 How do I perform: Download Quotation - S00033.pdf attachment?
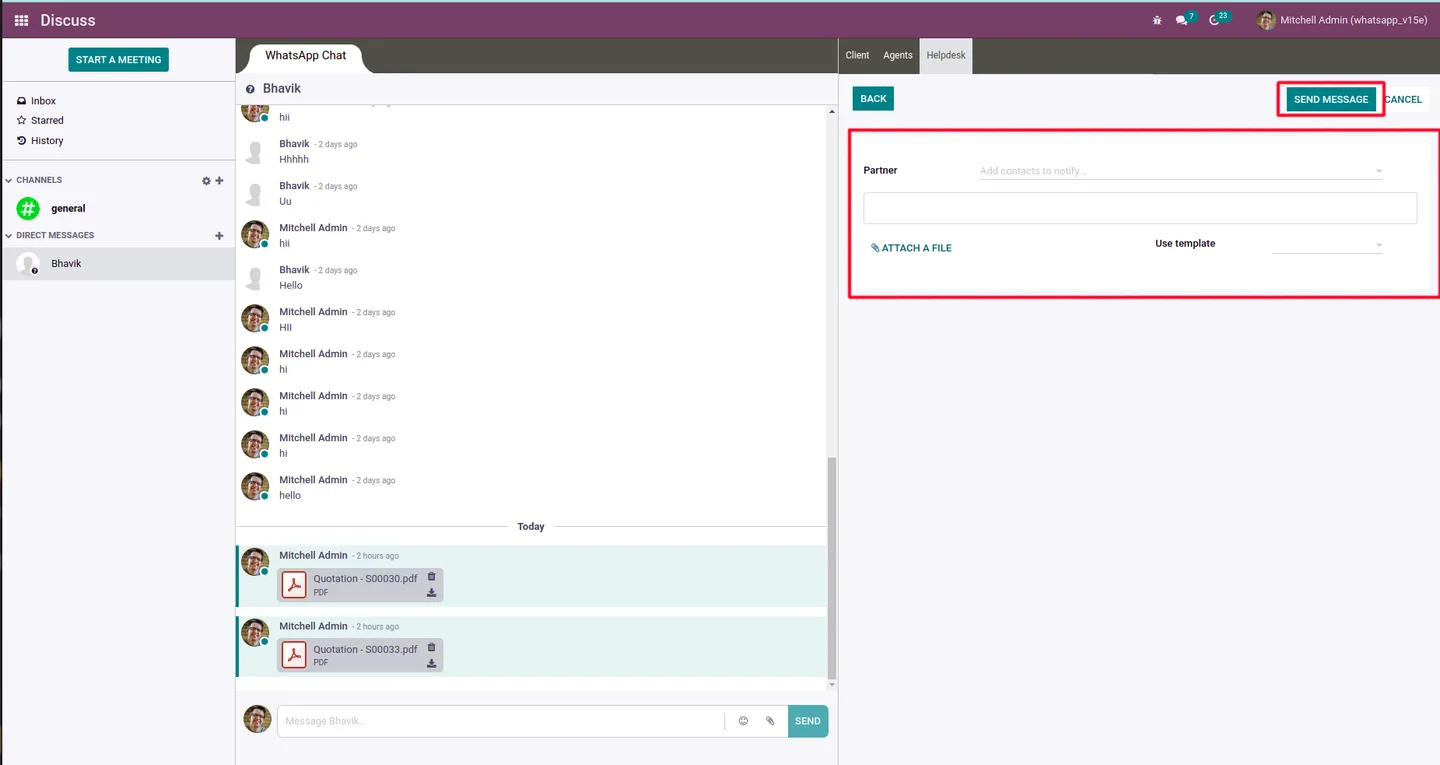[432, 664]
